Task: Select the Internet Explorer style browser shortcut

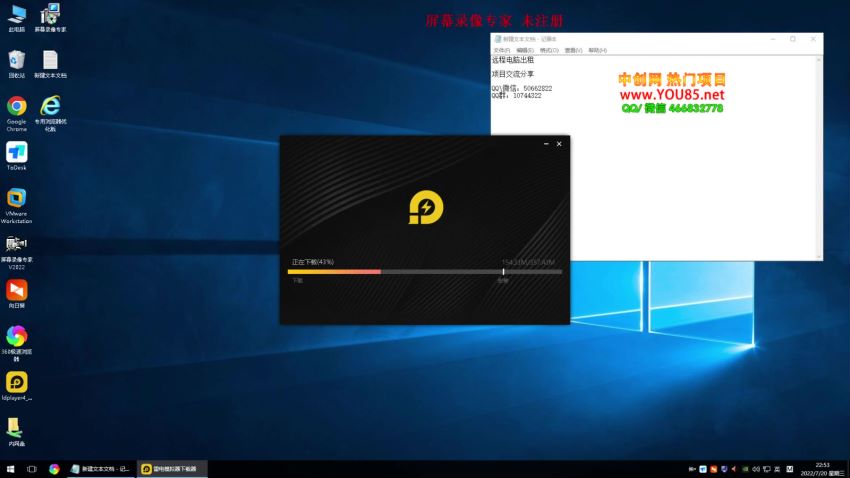Action: (50, 113)
